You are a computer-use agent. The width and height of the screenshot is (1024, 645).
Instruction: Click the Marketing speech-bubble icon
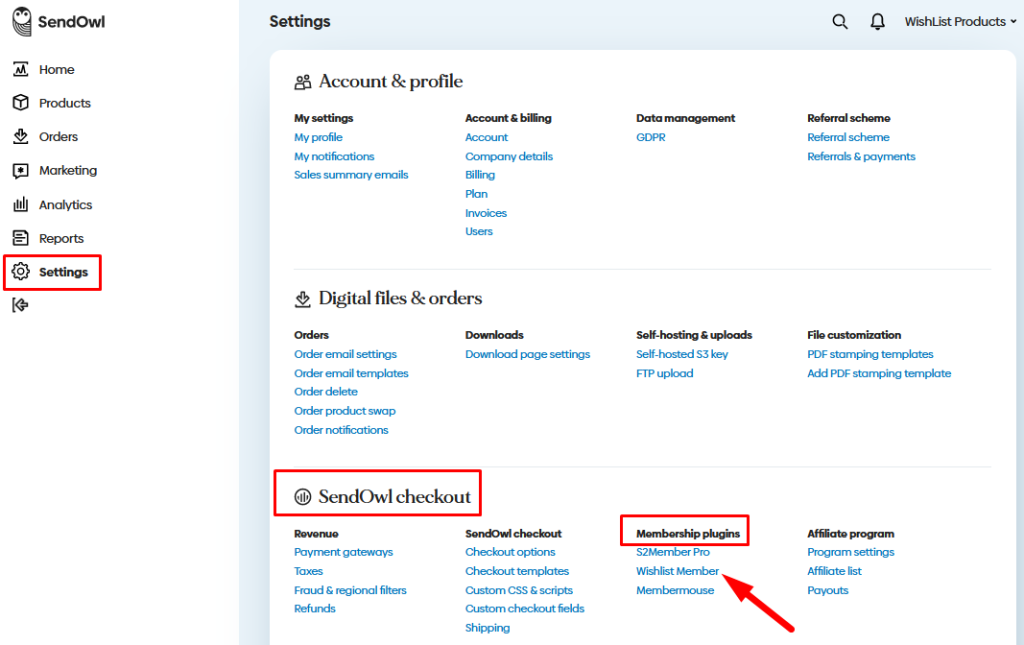[x=21, y=170]
